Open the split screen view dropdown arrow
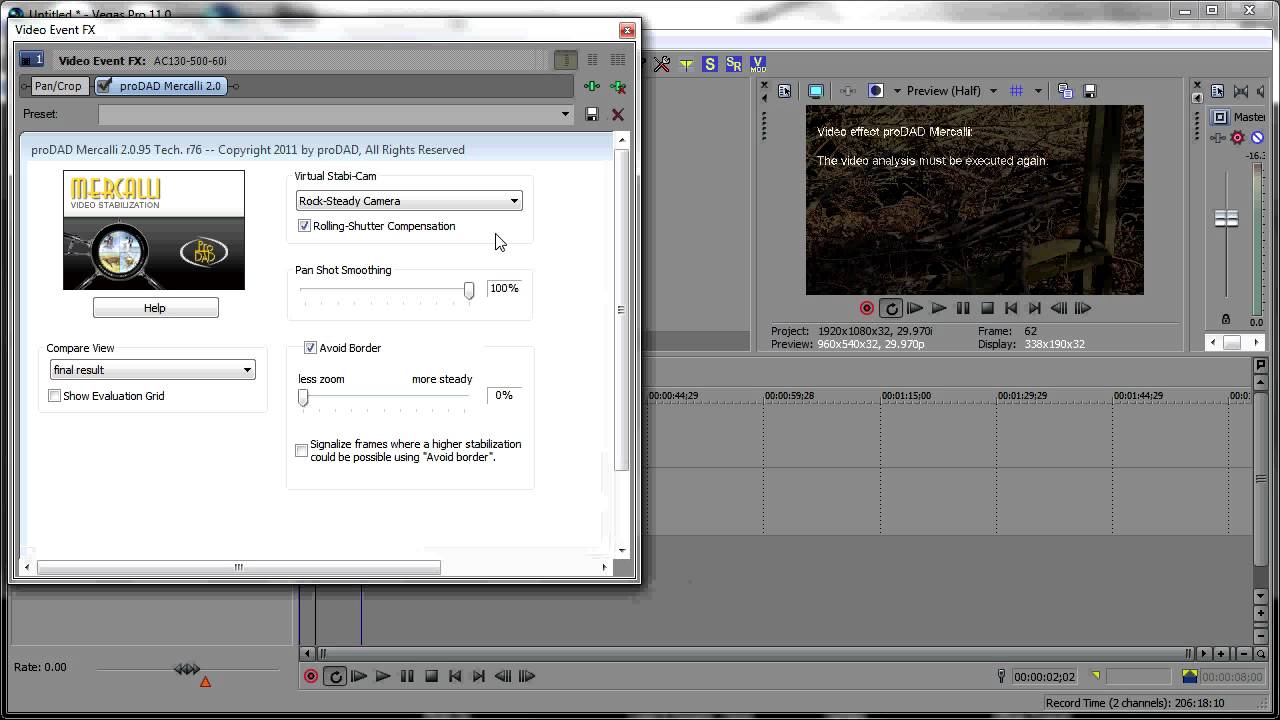Viewport: 1280px width, 720px height. (897, 91)
